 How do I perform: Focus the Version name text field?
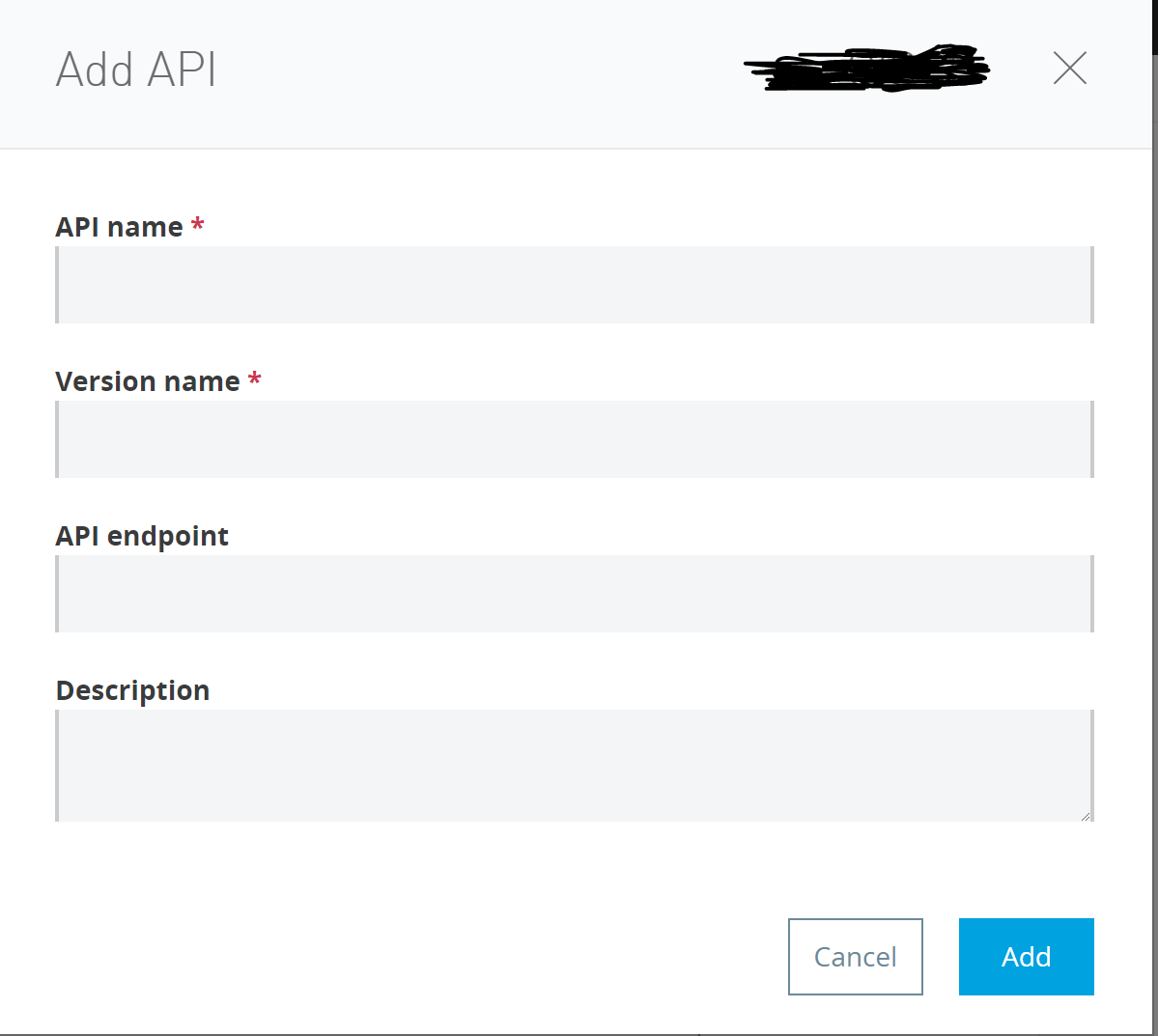click(575, 439)
